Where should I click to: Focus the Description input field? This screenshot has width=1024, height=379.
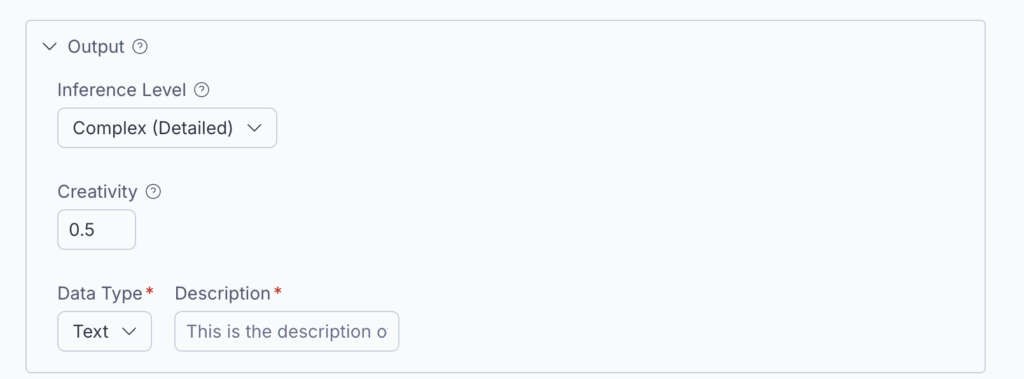point(287,331)
